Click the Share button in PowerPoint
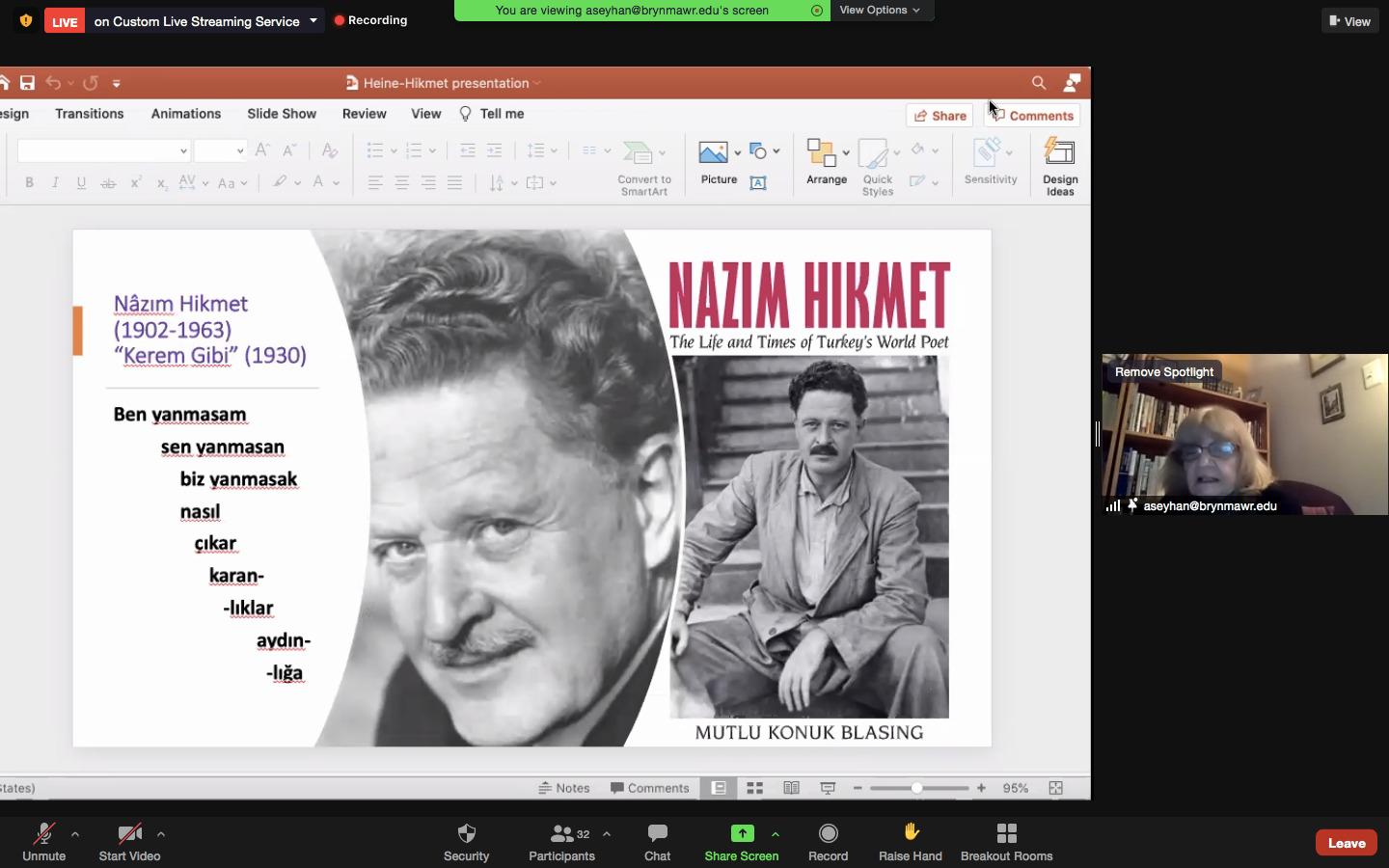Image resolution: width=1389 pixels, height=868 pixels. coord(940,116)
